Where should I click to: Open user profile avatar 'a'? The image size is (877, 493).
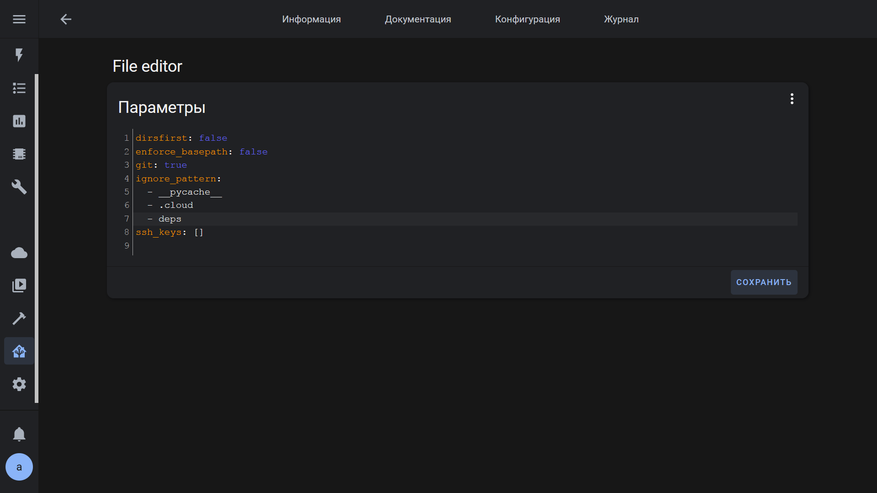19,467
